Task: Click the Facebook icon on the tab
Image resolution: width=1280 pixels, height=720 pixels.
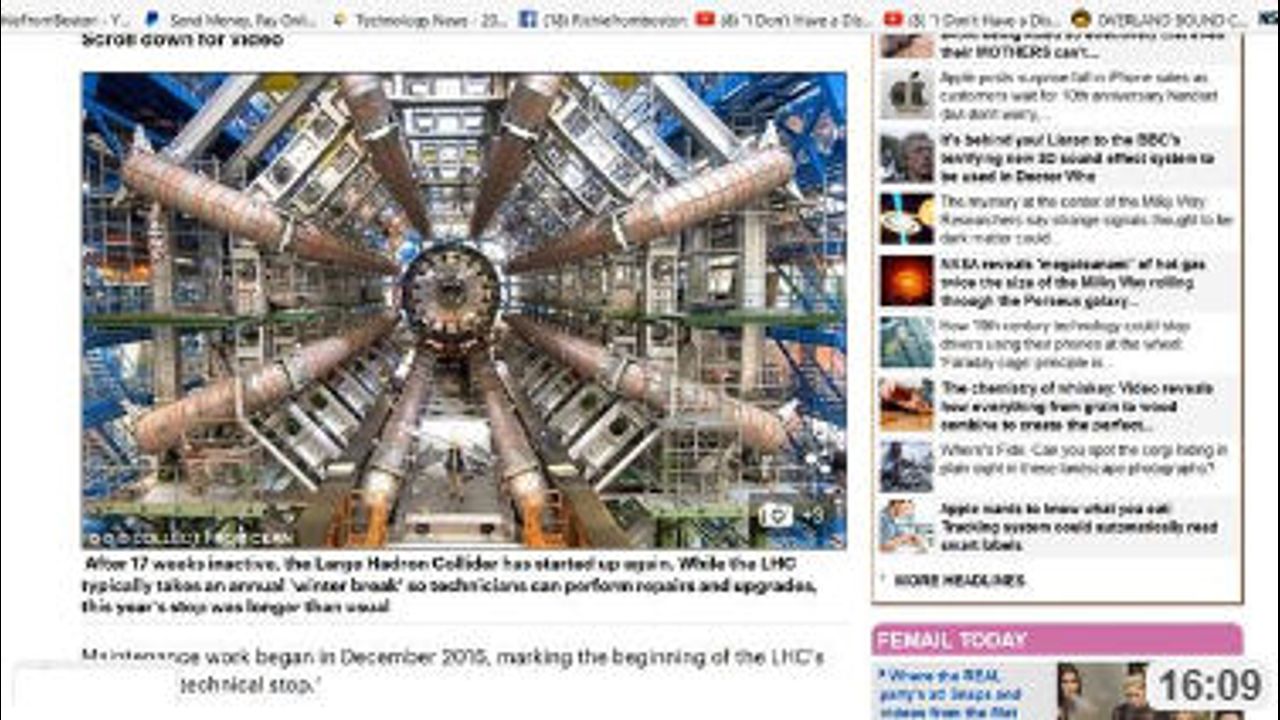Action: pos(528,19)
